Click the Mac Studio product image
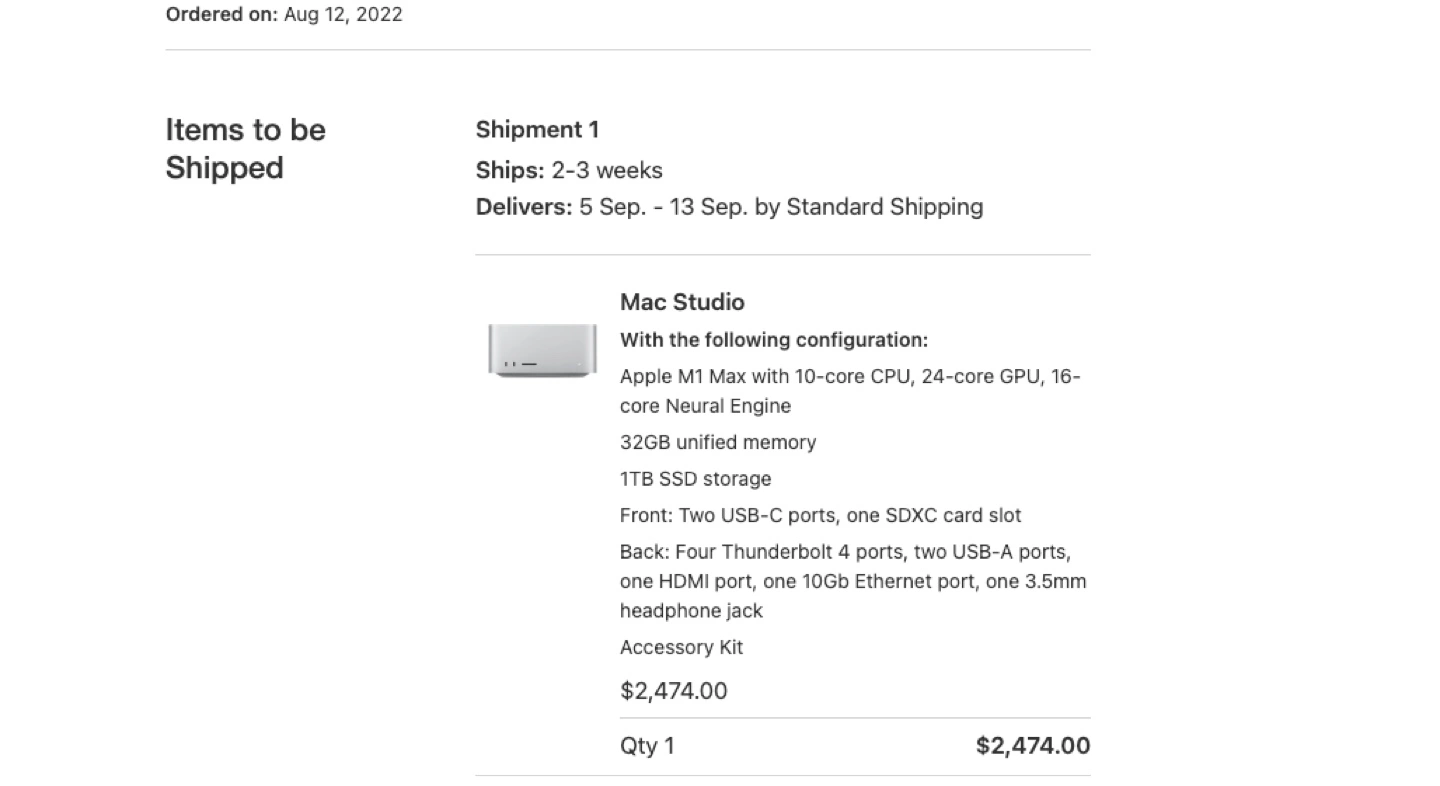The height and width of the screenshot is (786, 1440). click(542, 351)
